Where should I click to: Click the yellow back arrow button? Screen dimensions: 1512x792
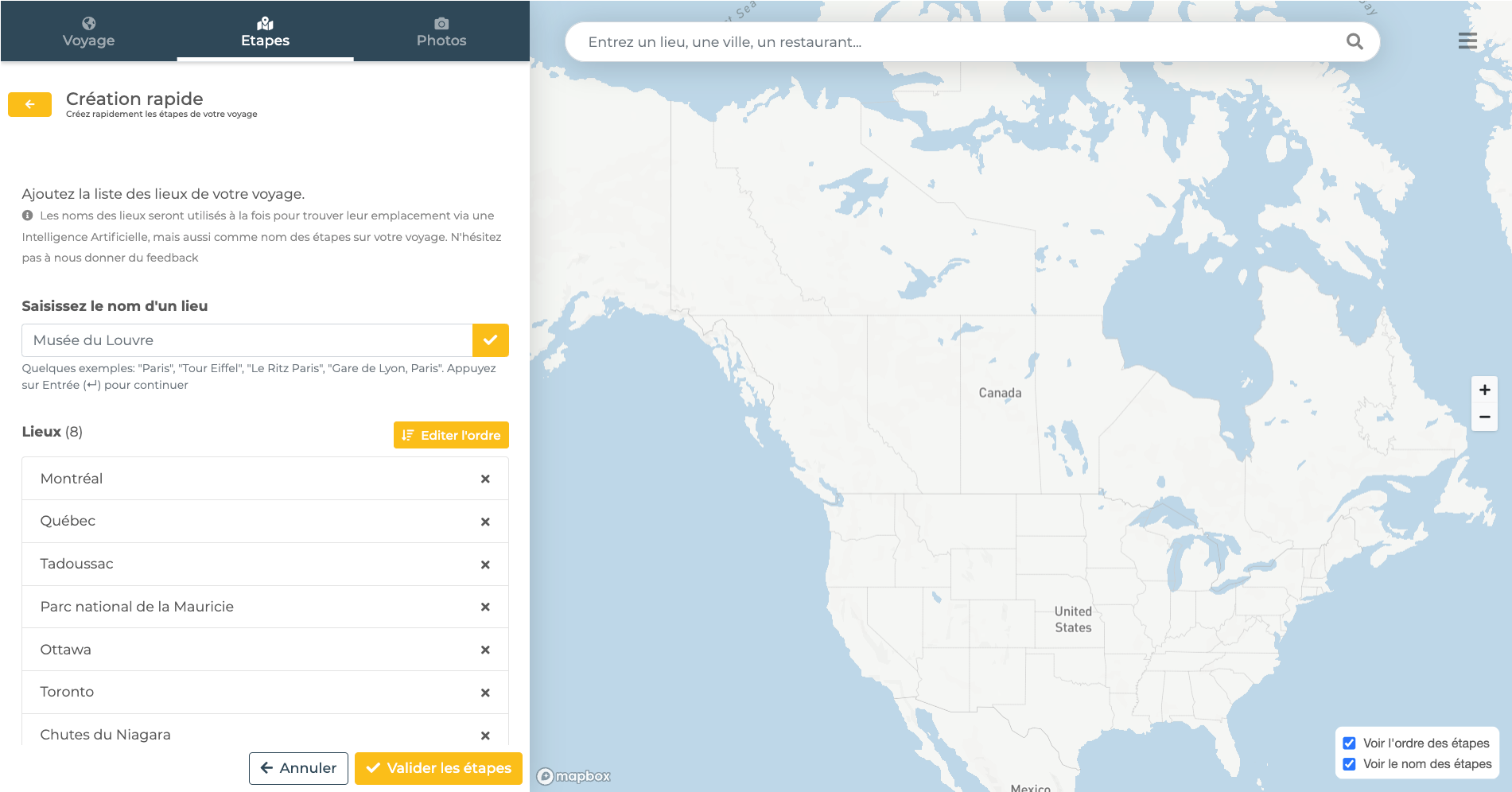(29, 104)
